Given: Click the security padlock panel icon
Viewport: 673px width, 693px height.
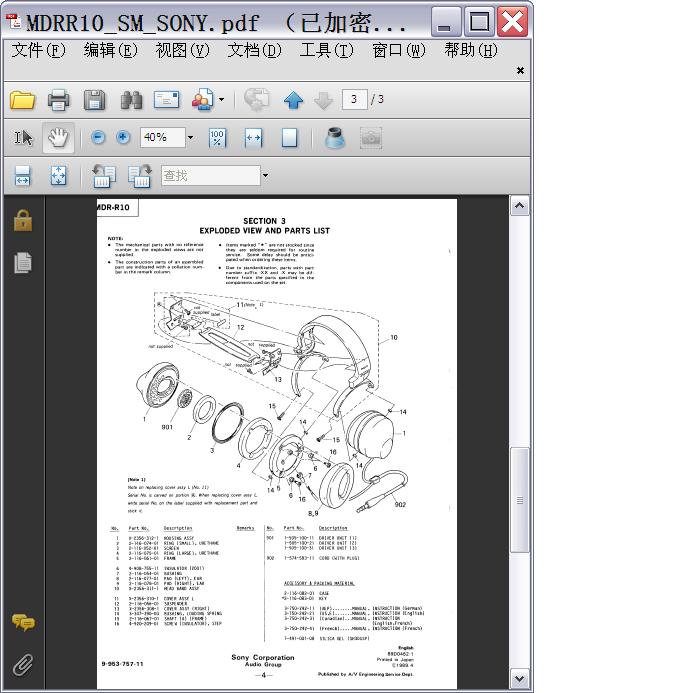Looking at the screenshot, I should point(23,221).
